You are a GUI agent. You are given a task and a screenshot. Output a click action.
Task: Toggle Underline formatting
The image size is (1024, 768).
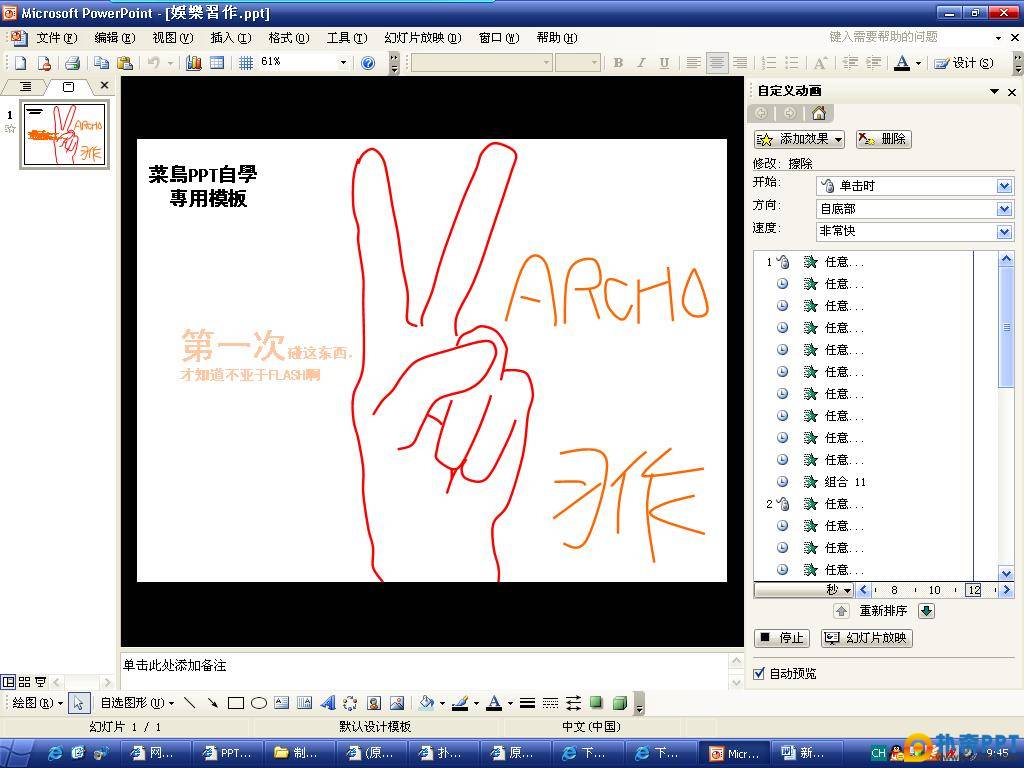click(x=664, y=63)
